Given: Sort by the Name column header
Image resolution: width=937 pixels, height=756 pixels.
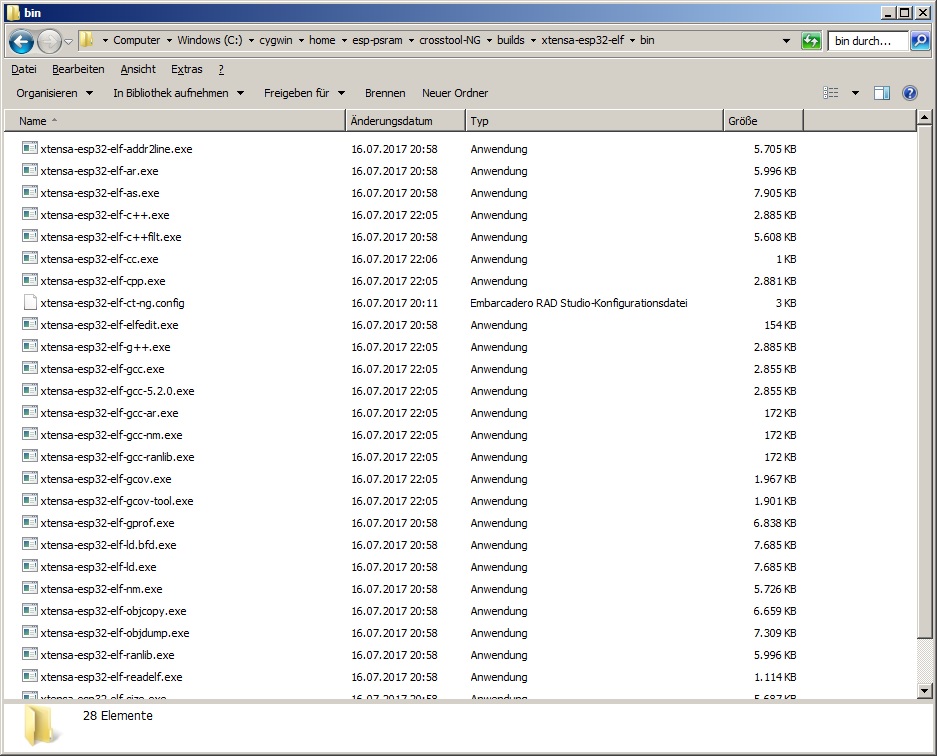Looking at the screenshot, I should coord(175,121).
